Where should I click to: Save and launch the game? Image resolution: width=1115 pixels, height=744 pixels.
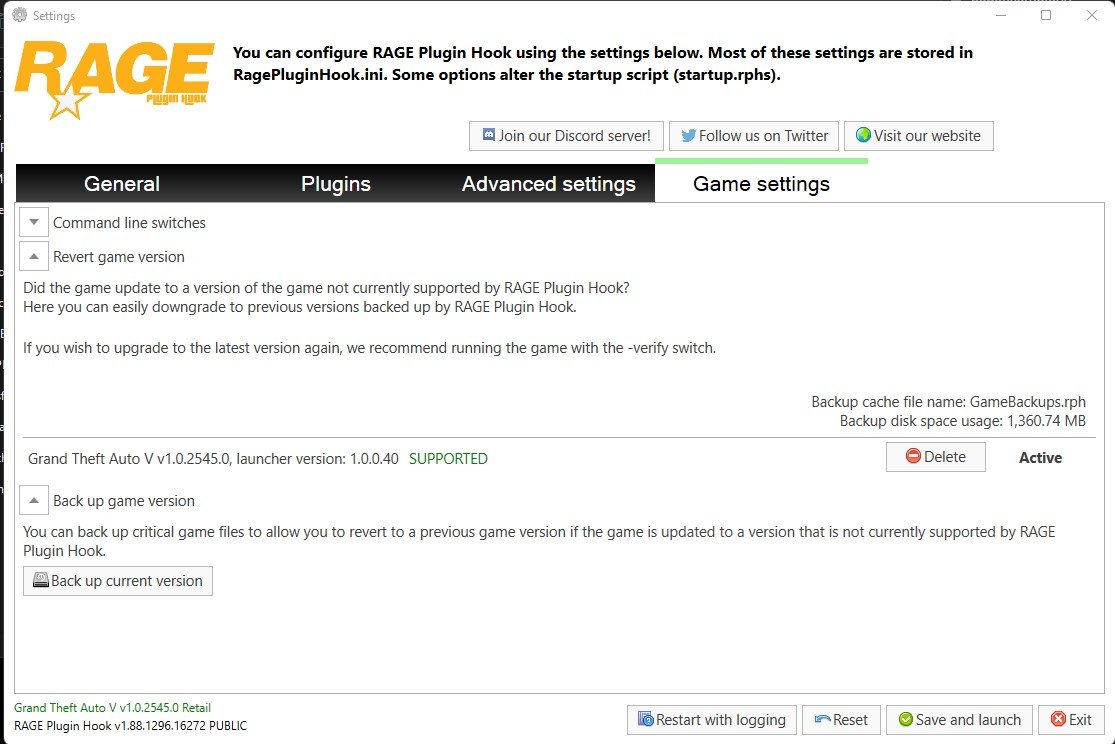tap(959, 720)
